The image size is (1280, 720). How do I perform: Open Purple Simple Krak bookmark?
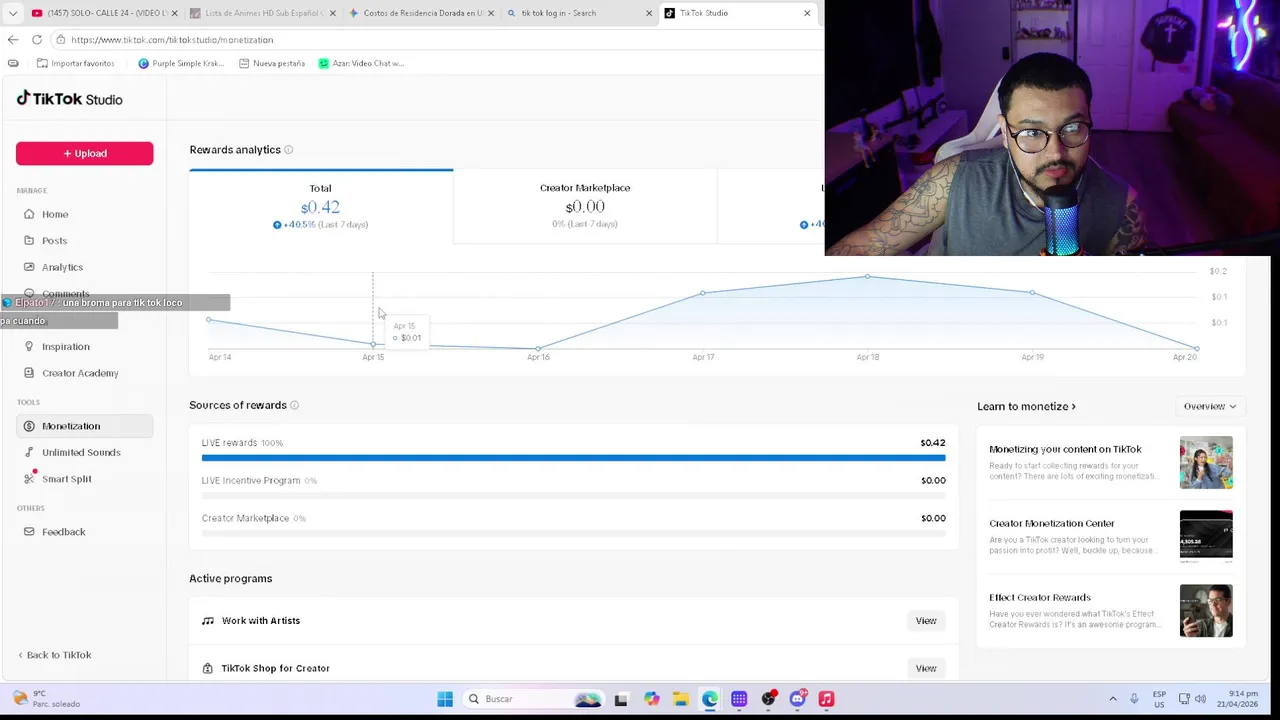181,63
